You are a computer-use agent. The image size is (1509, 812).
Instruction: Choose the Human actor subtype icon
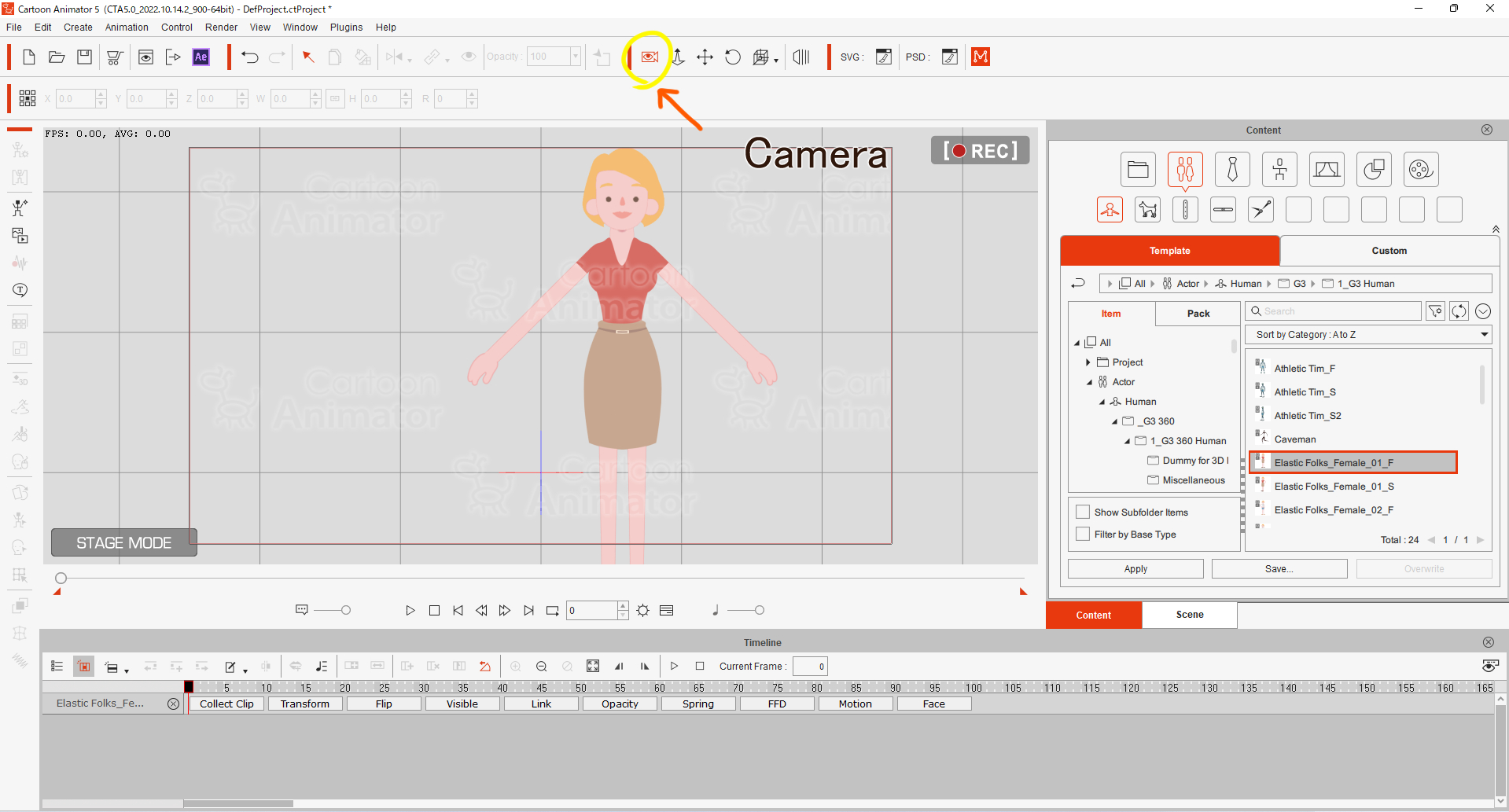(1110, 210)
